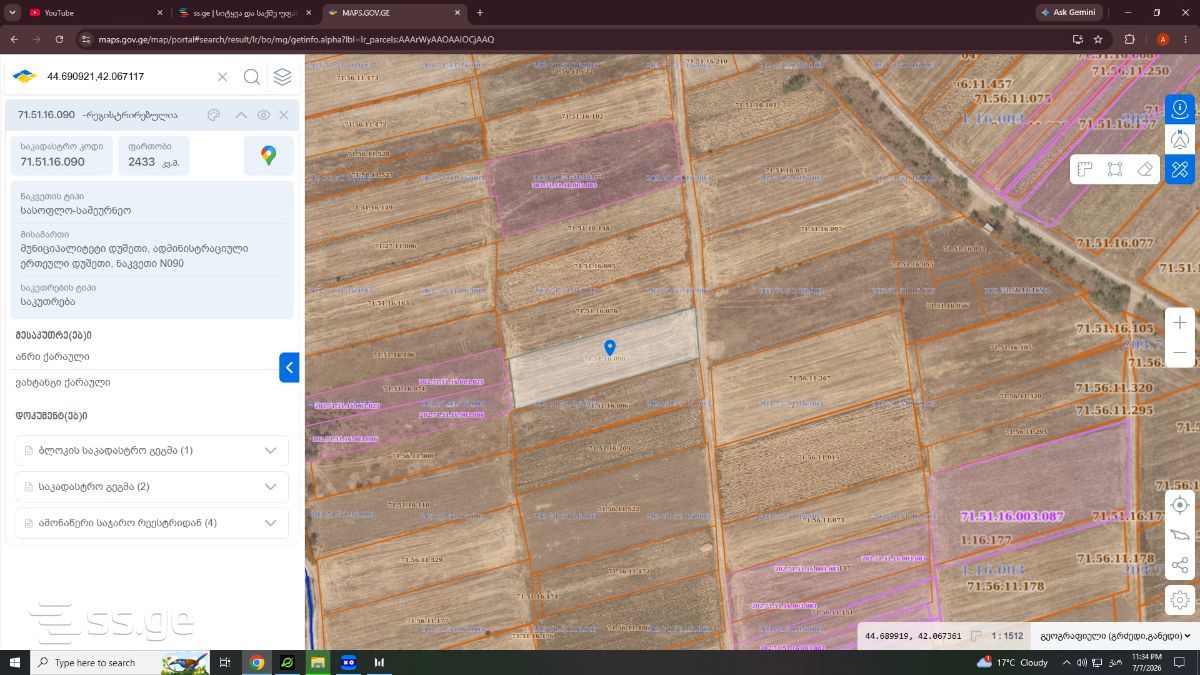Select the MAPS.GOV.GE tab
Image resolution: width=1200 pixels, height=675 pixels.
(395, 12)
